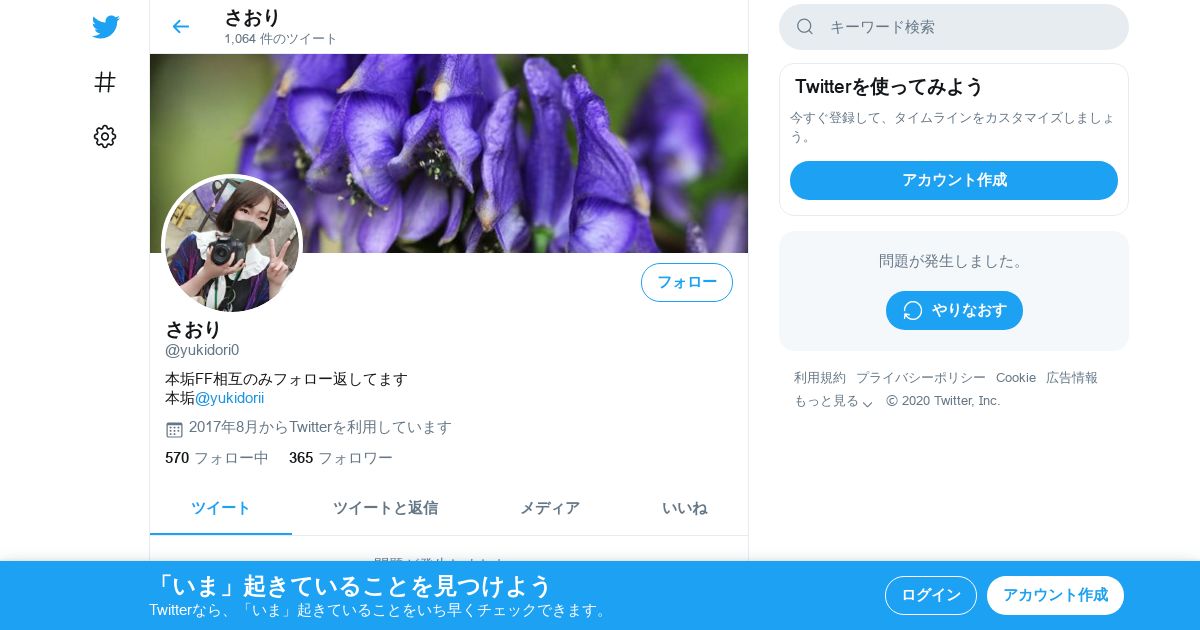
Task: View the 365 フォロワー list
Action: [x=341, y=458]
